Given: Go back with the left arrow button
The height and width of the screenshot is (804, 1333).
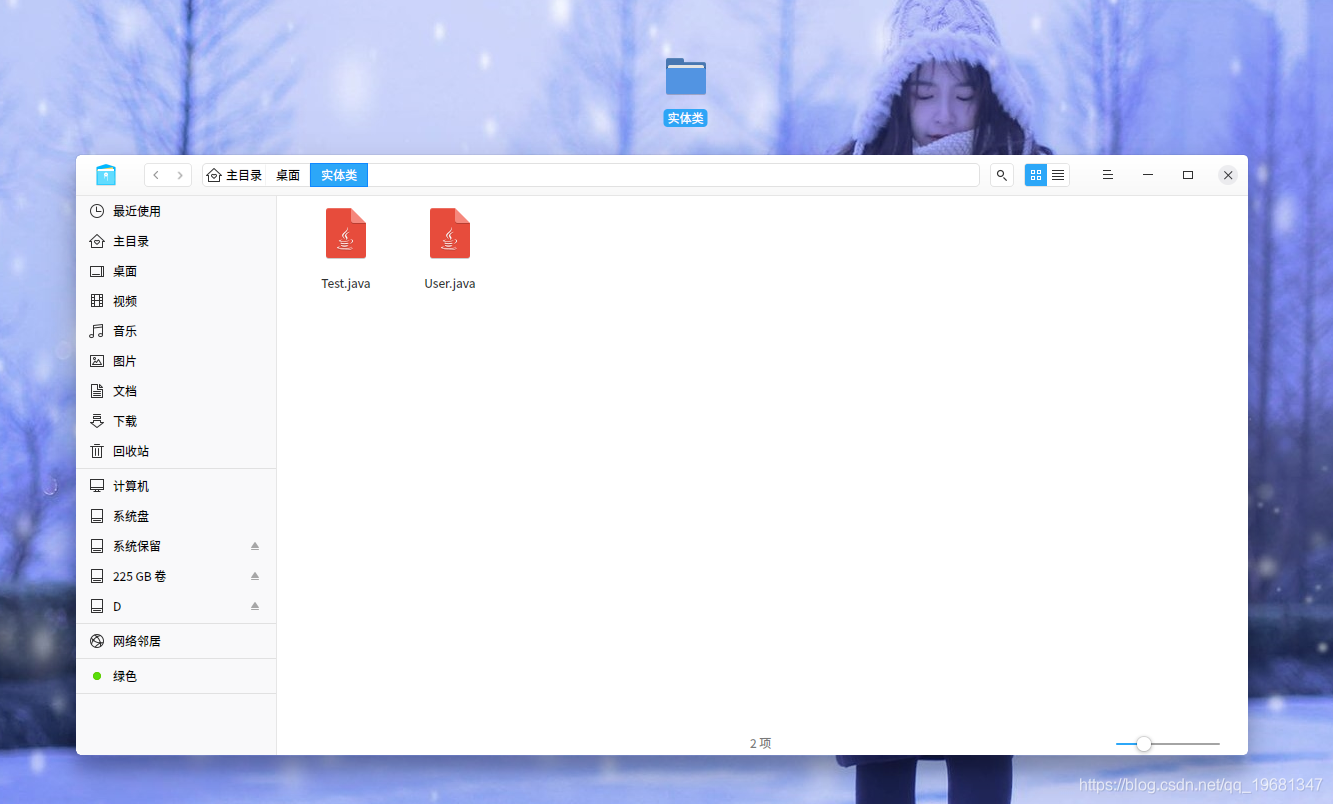Looking at the screenshot, I should [156, 175].
